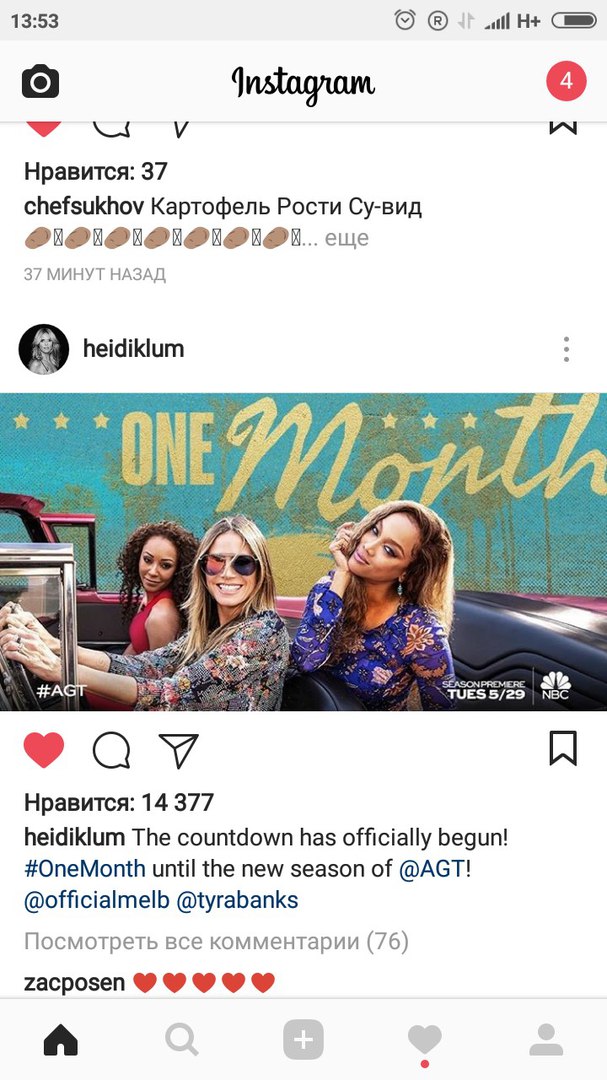Open the Search tab magnifier
607x1080 pixels.
point(182,1039)
